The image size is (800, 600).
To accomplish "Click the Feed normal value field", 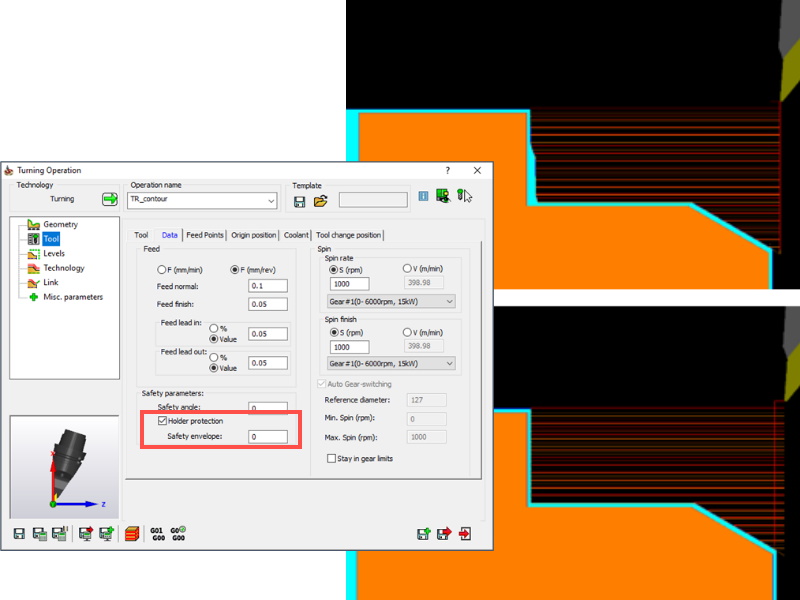I will (x=268, y=286).
